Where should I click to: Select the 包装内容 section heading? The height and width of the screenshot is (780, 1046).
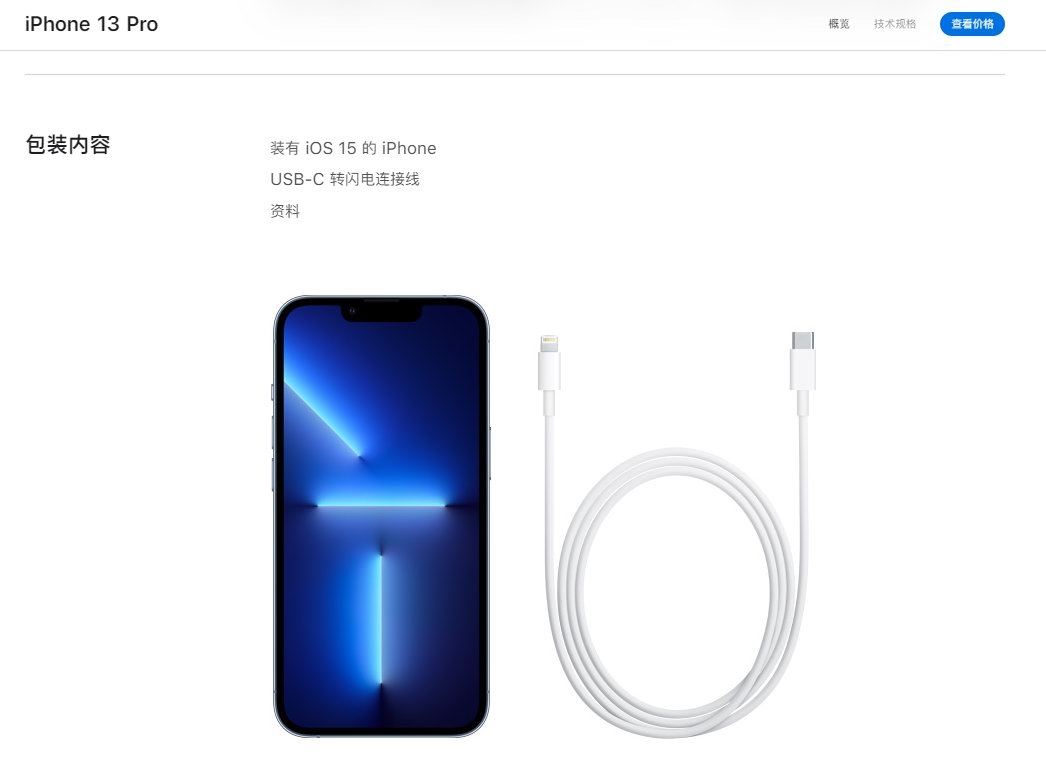(67, 145)
